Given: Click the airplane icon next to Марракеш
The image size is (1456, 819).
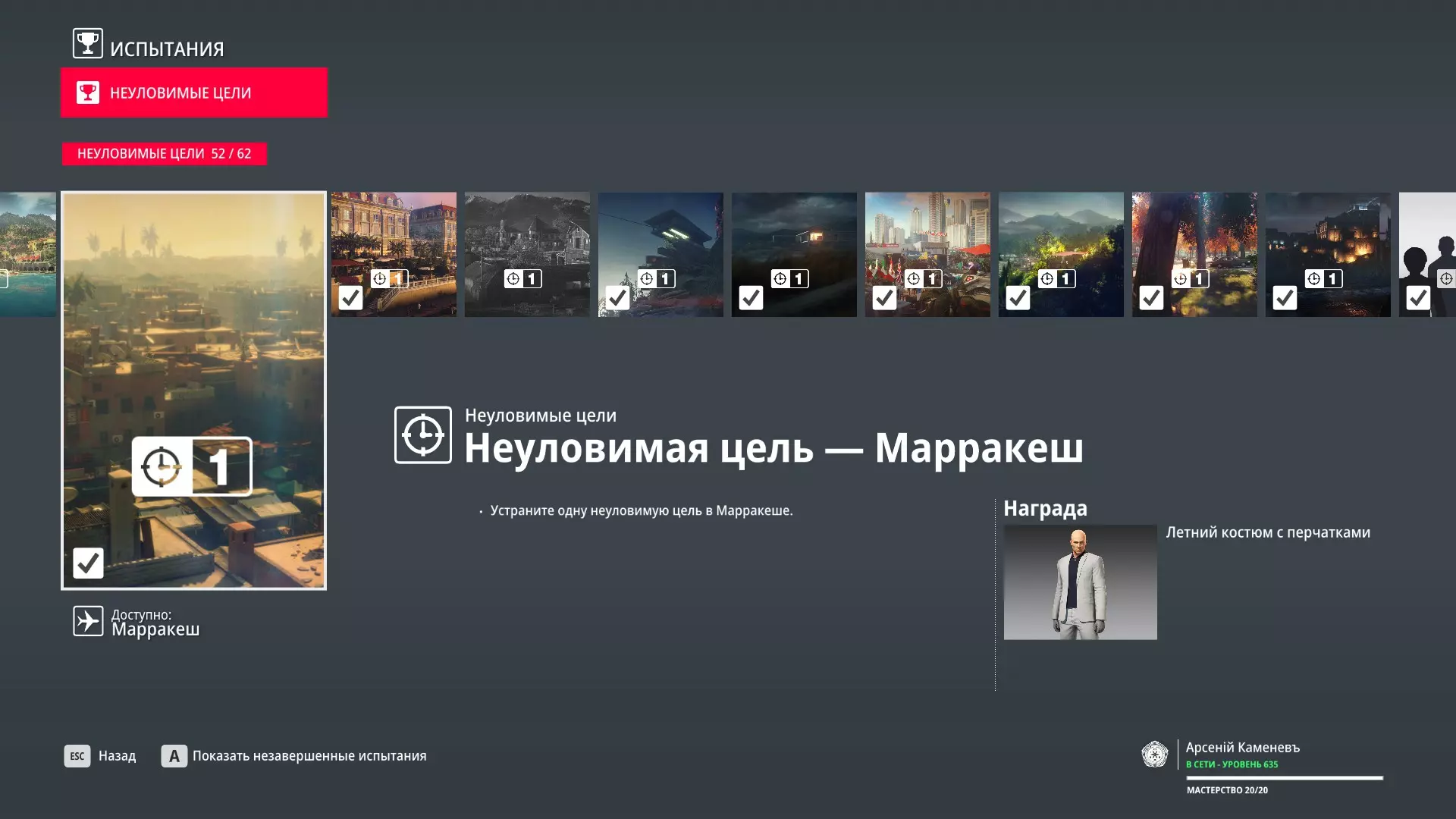Looking at the screenshot, I should [88, 621].
